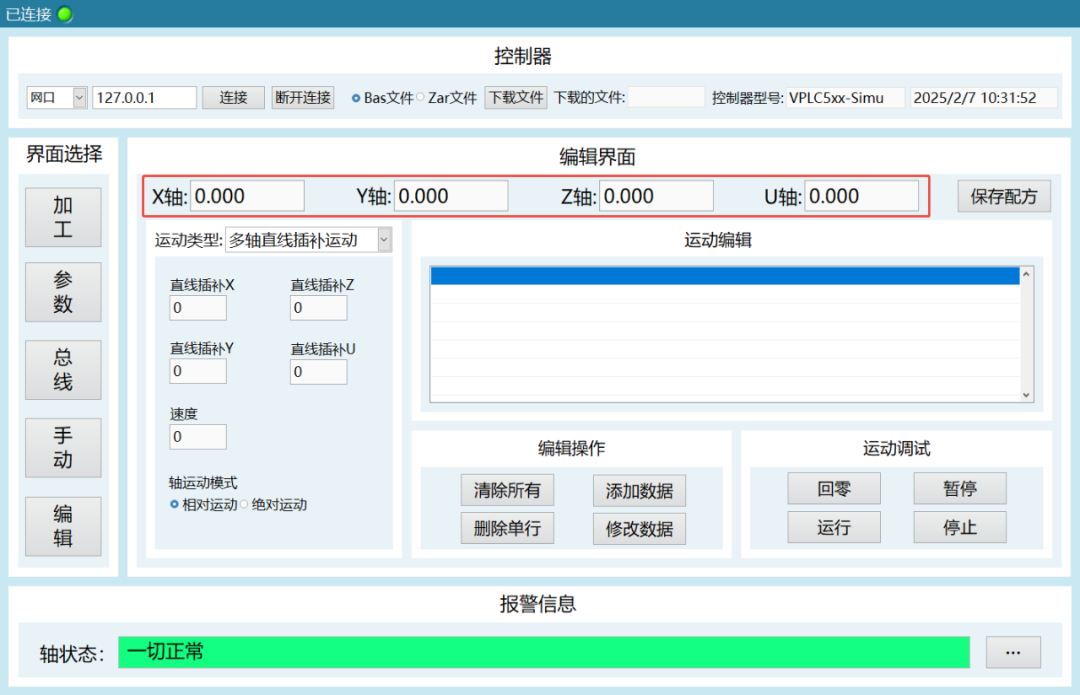Click the 停止 button
The width and height of the screenshot is (1080, 695).
tap(960, 527)
